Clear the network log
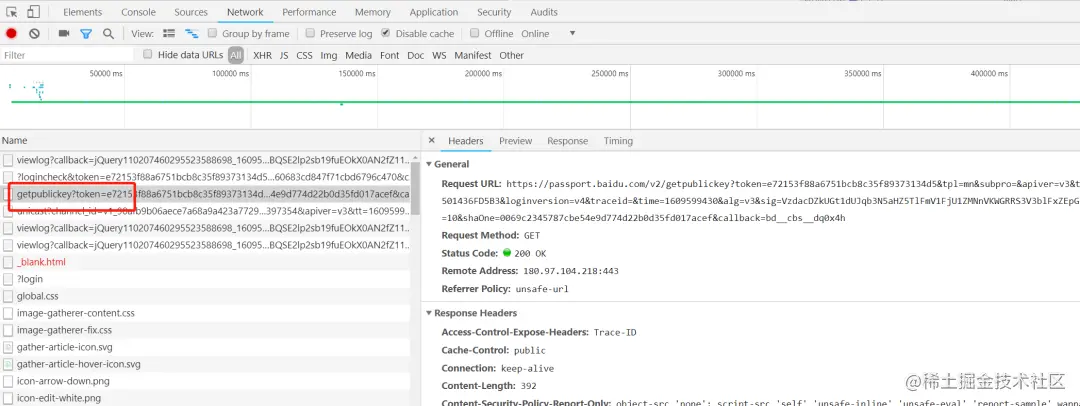 tap(34, 33)
